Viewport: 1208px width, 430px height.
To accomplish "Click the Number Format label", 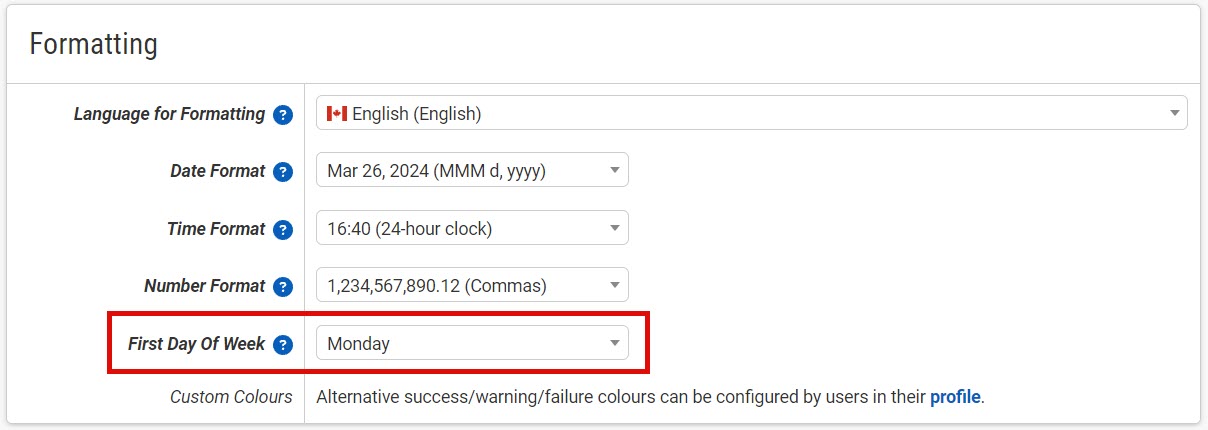I will [x=204, y=286].
